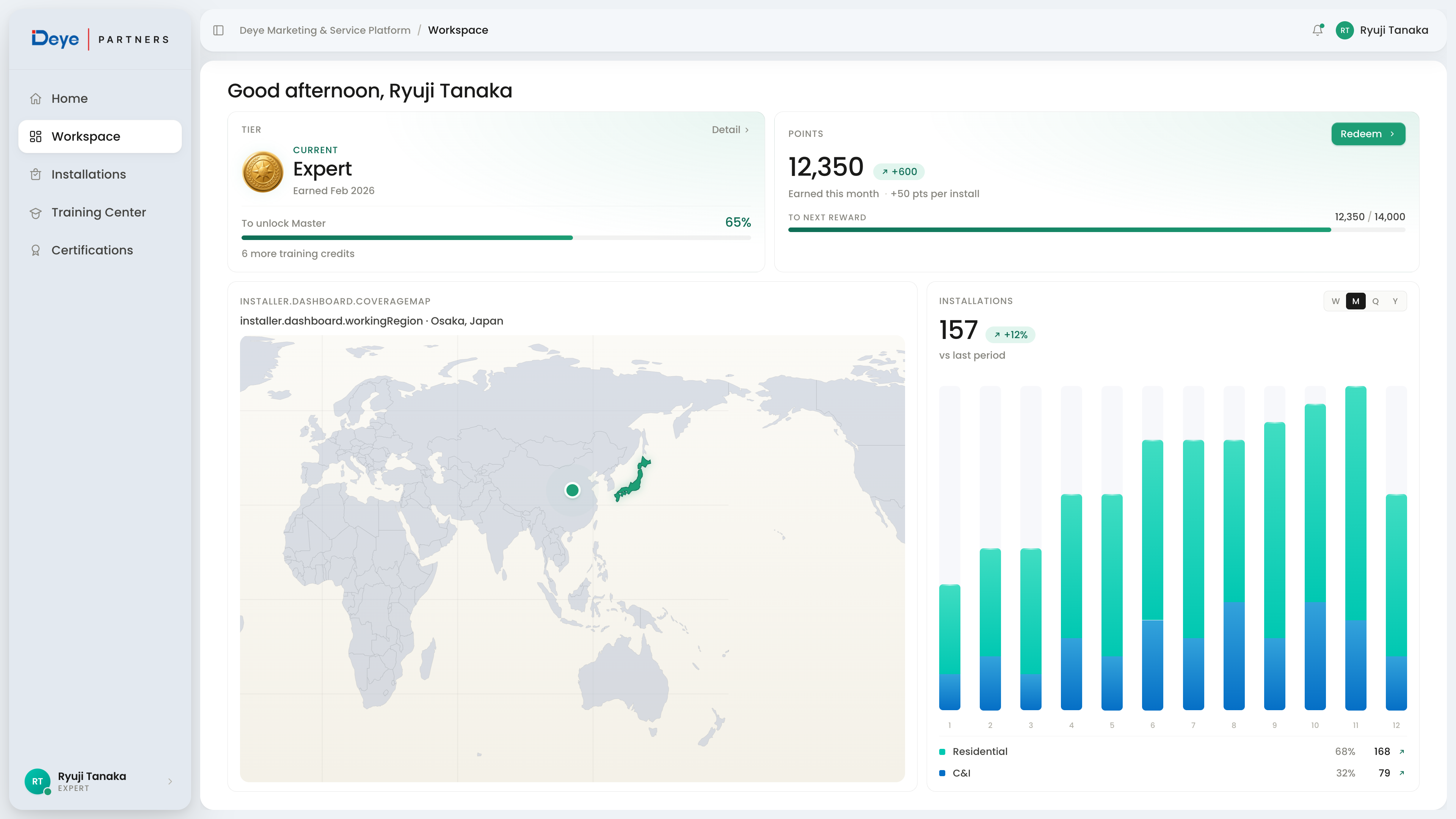Switch chart to Quarterly (Q)
This screenshot has width=1456, height=819.
click(x=1375, y=301)
